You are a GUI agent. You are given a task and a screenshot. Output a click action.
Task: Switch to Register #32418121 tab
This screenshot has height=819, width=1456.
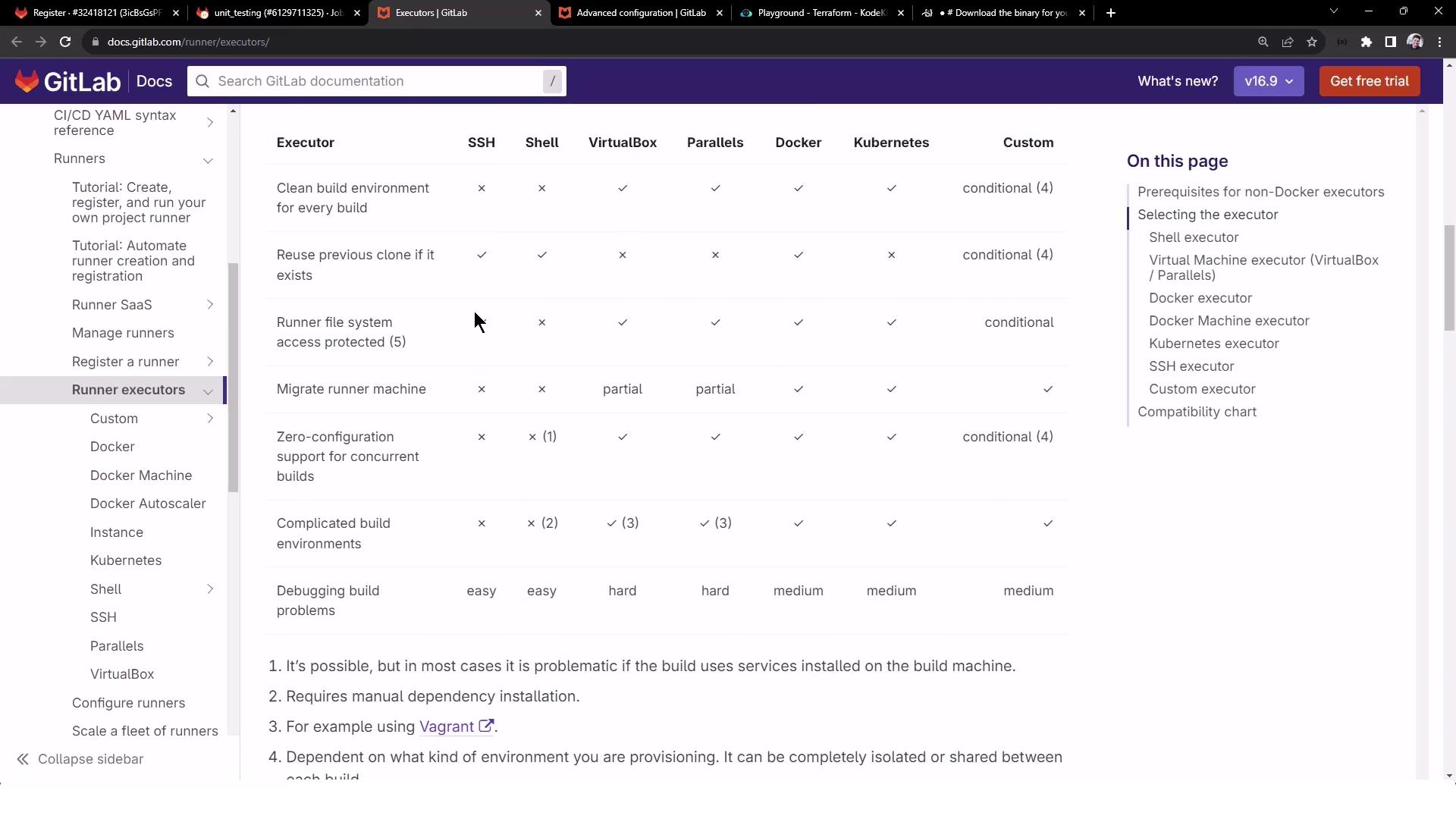pos(98,13)
